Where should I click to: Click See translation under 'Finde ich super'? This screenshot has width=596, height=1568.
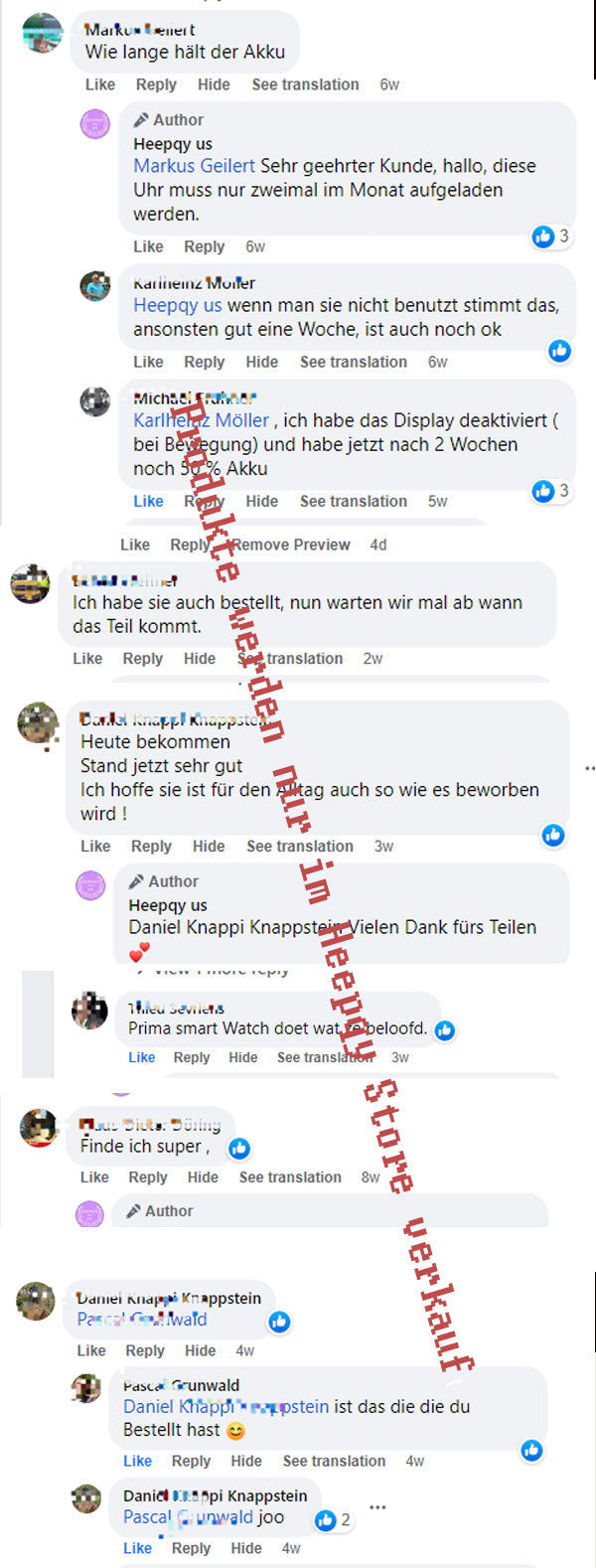click(290, 1176)
